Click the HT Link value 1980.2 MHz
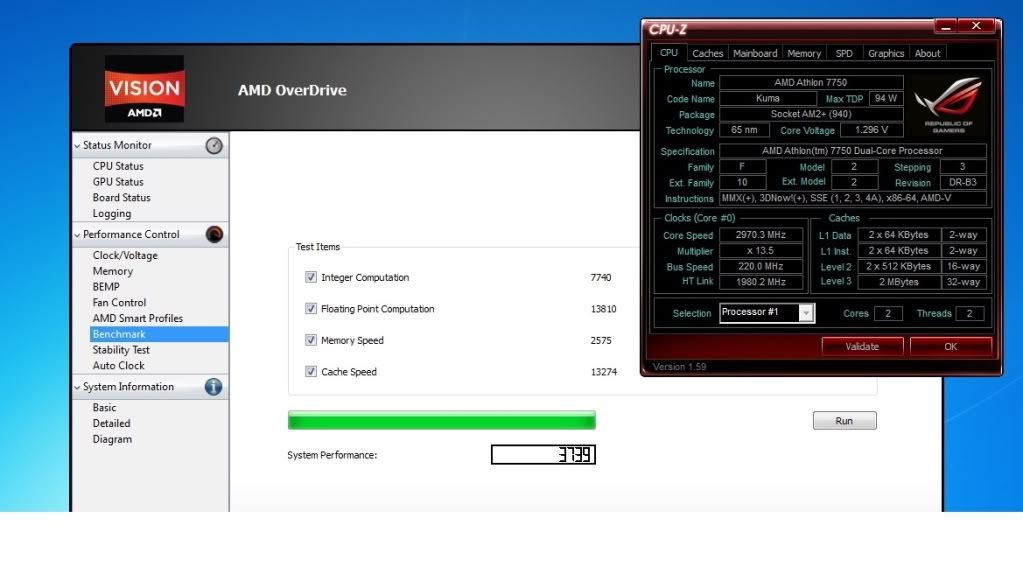Image resolution: width=1023 pixels, height=567 pixels. click(x=761, y=282)
